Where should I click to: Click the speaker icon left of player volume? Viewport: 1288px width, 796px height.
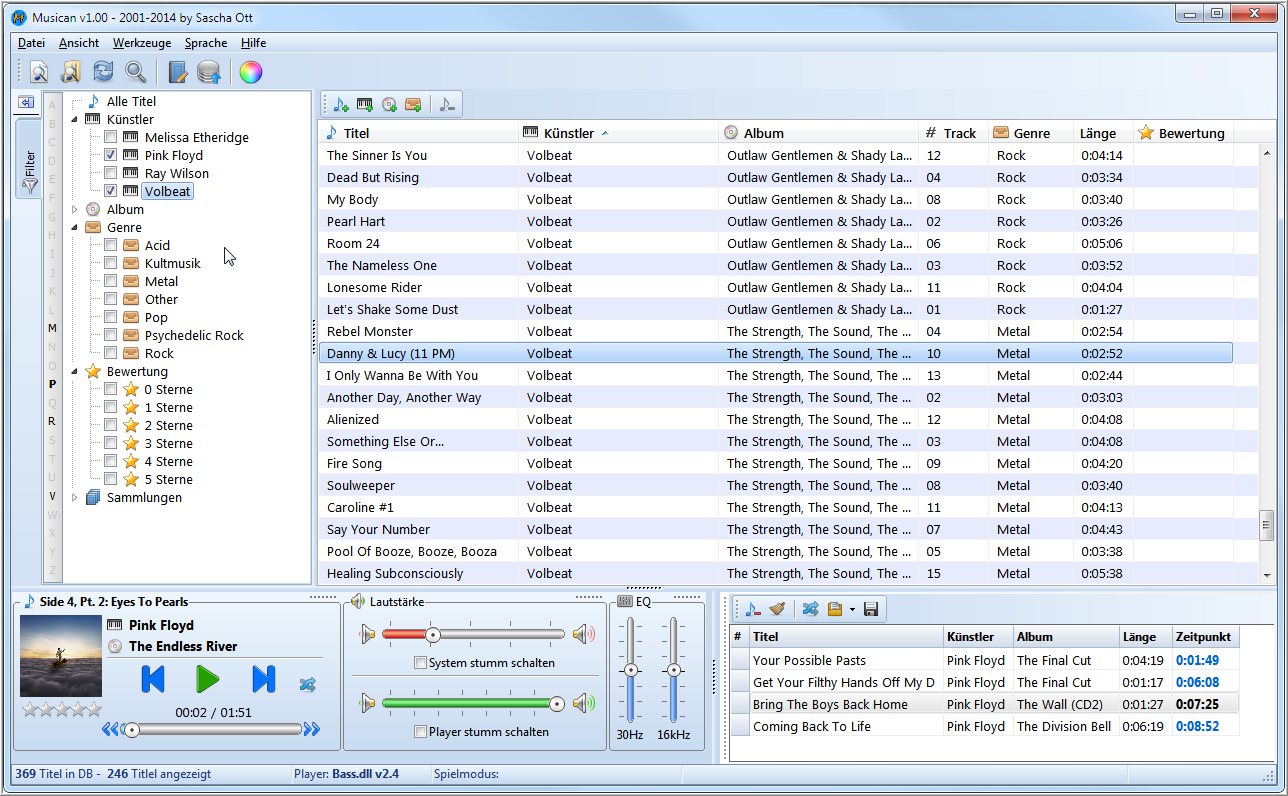(x=369, y=704)
